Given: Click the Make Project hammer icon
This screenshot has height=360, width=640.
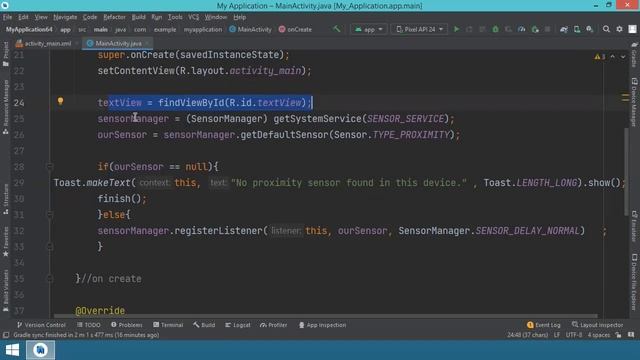Looking at the screenshot, I should click(337, 29).
